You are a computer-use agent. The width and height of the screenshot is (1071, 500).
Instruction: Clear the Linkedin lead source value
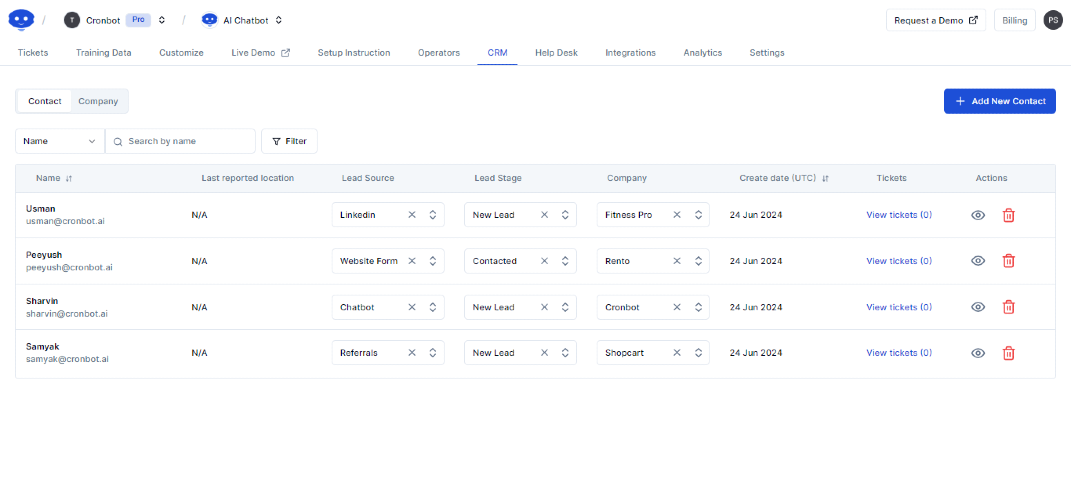tap(412, 214)
